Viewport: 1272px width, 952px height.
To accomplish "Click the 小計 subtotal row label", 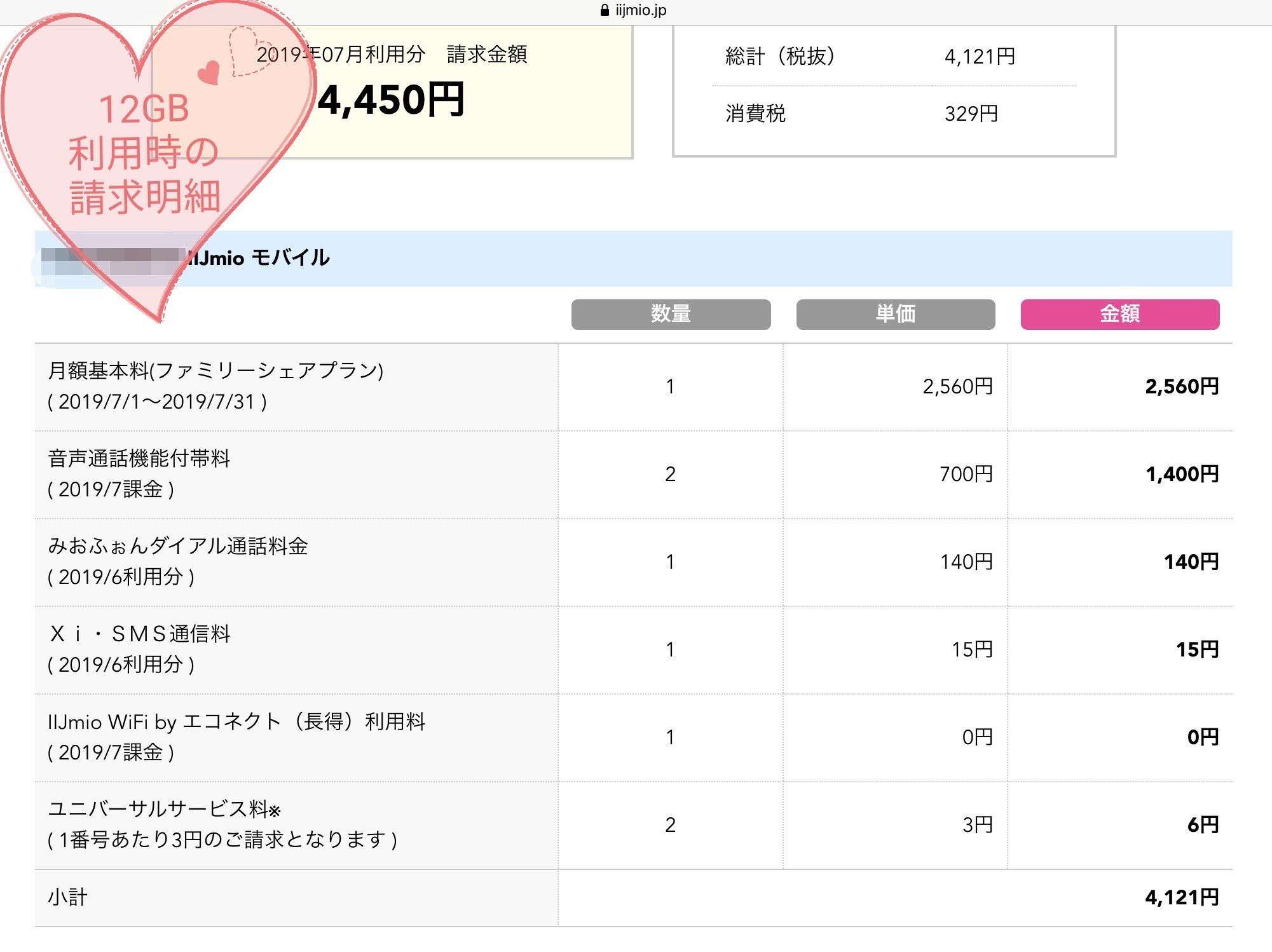I will 67,897.
